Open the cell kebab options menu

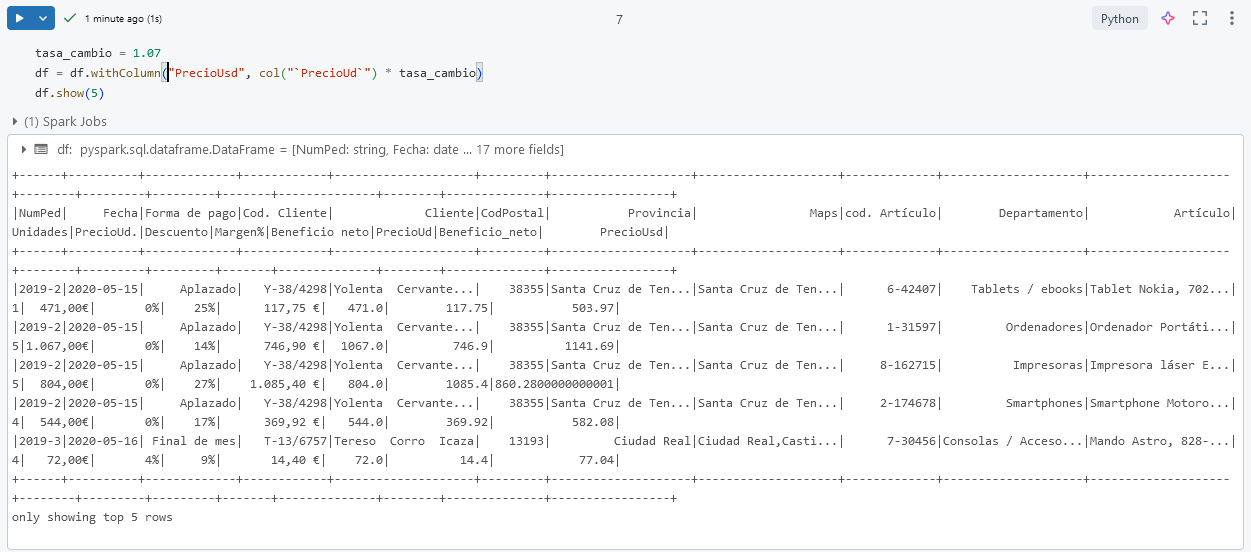pos(1231,18)
